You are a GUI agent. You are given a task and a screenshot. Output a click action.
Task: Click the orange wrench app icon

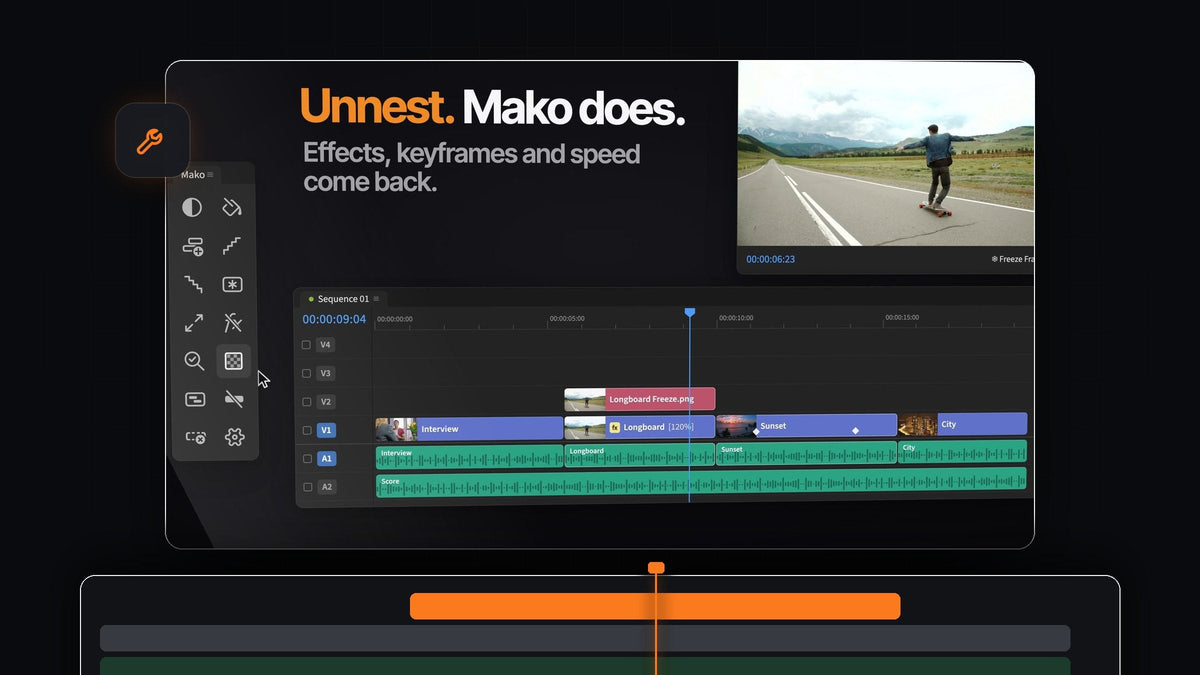[152, 141]
